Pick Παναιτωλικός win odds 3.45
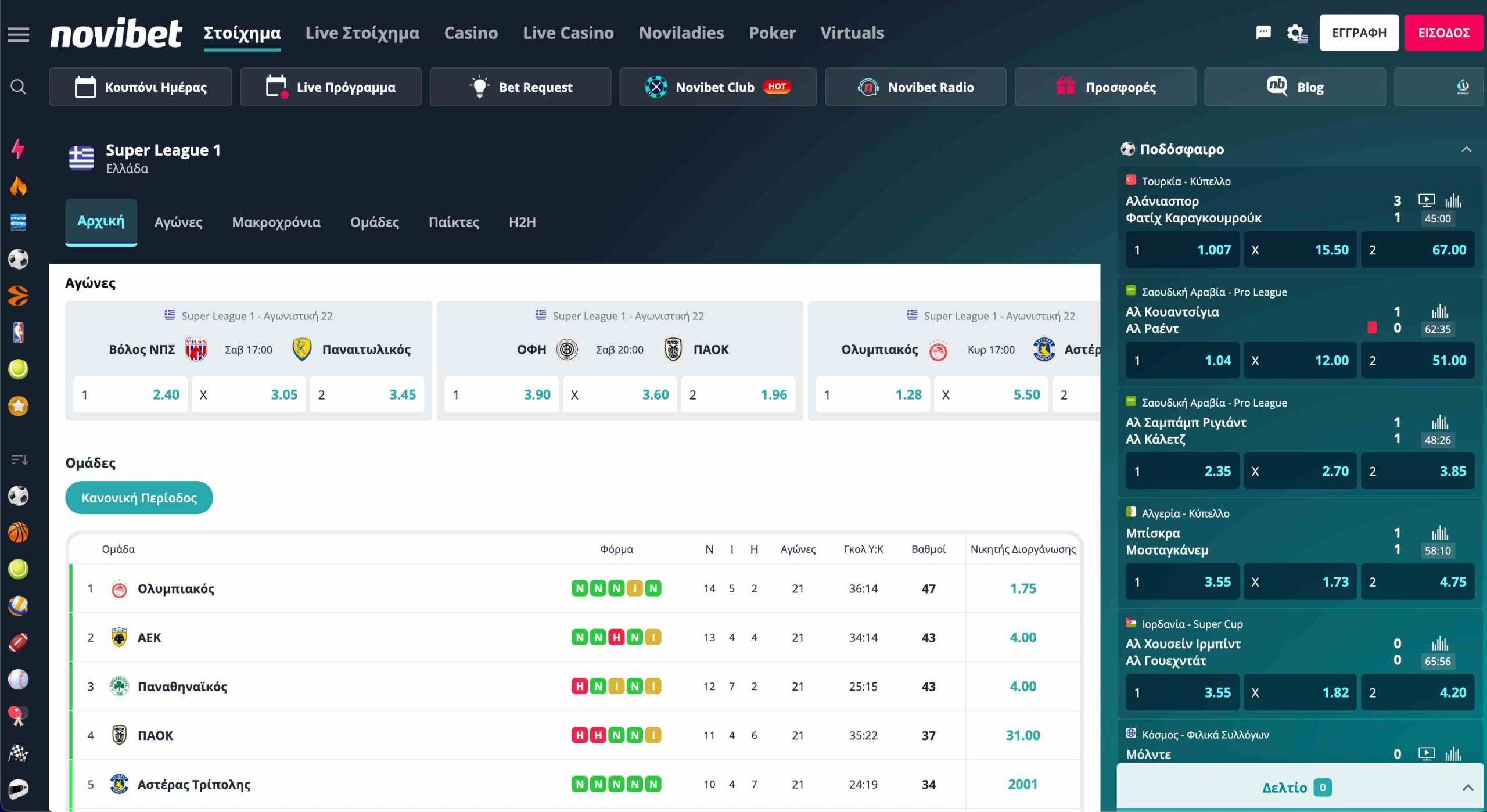Viewport: 1487px width, 812px height. [367, 394]
